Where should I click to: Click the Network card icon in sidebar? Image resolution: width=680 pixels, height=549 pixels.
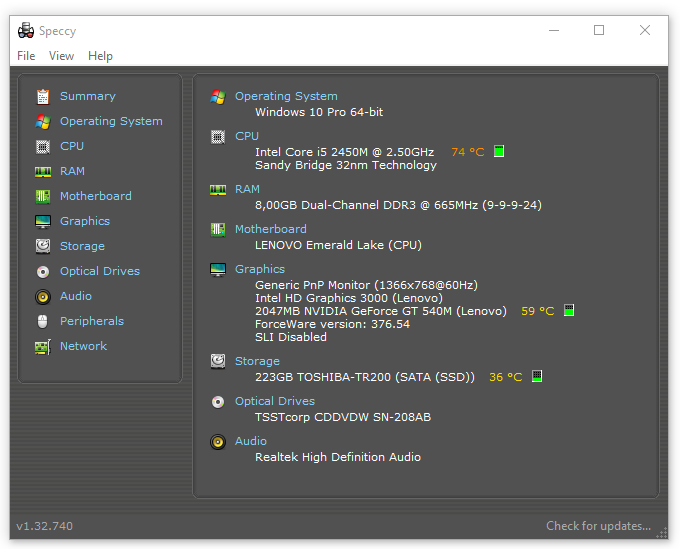click(43, 347)
